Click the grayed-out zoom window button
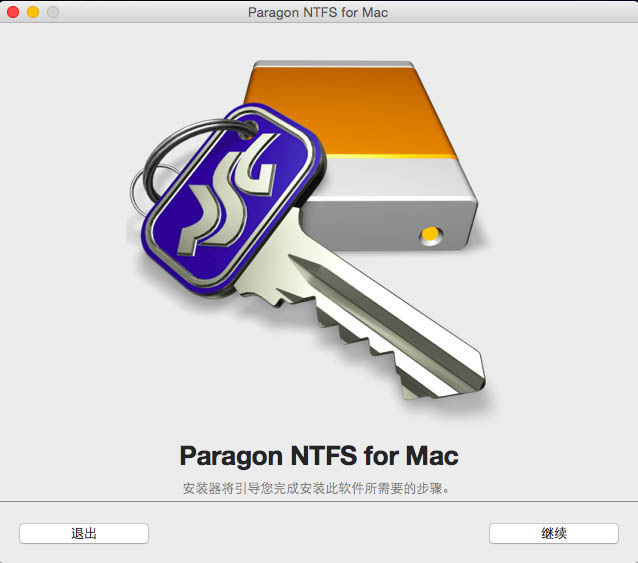 click(53, 12)
